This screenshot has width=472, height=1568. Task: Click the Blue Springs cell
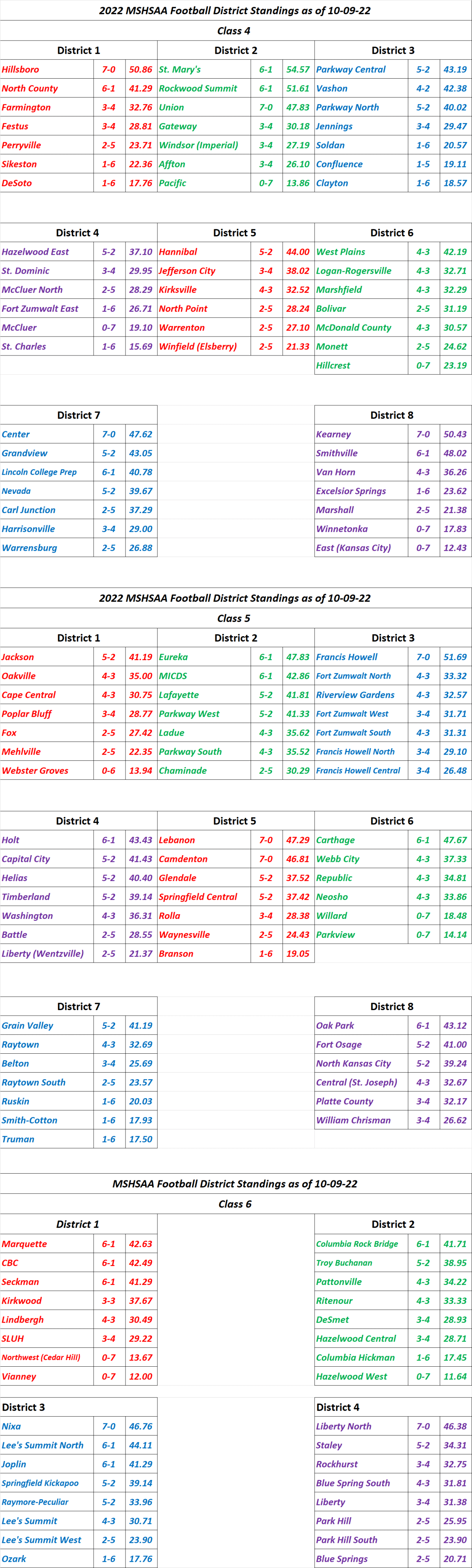[x=361, y=1558]
